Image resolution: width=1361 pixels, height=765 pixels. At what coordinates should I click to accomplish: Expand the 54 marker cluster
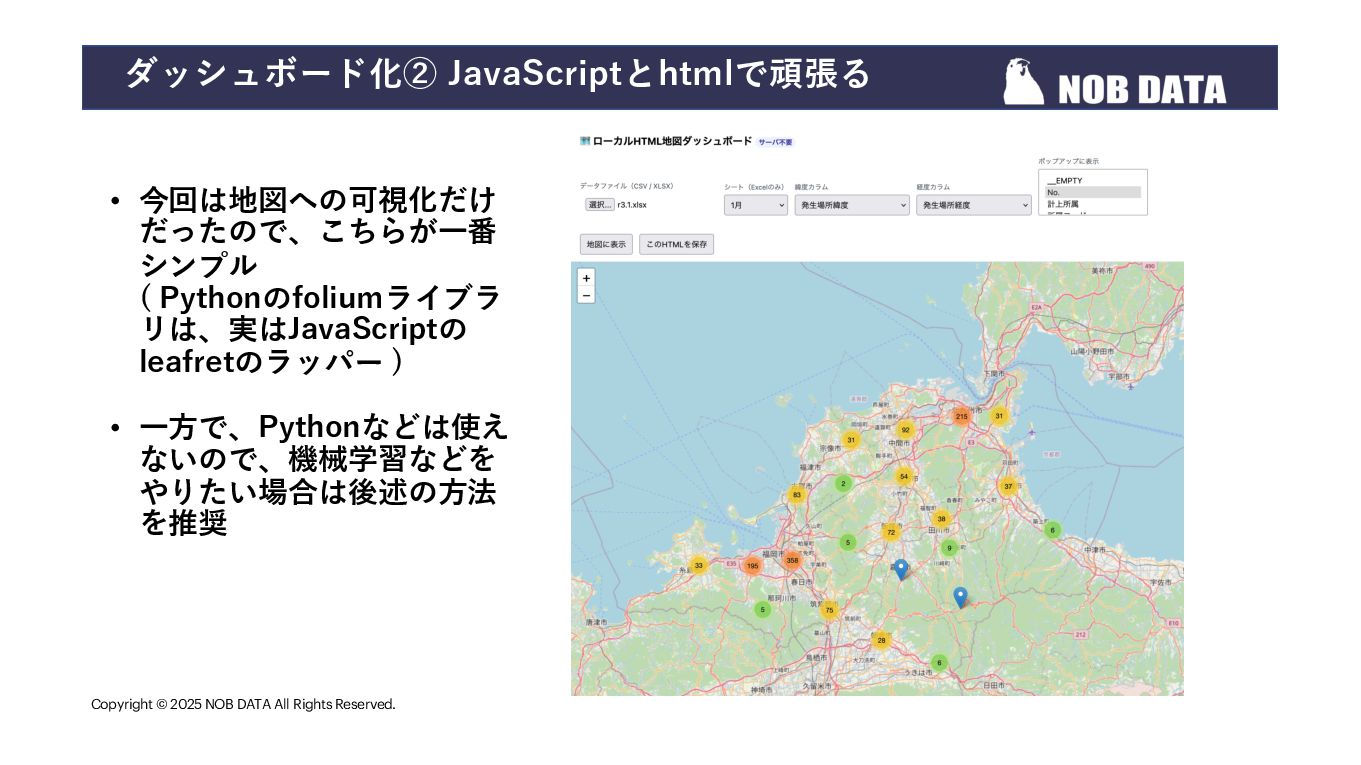click(903, 477)
